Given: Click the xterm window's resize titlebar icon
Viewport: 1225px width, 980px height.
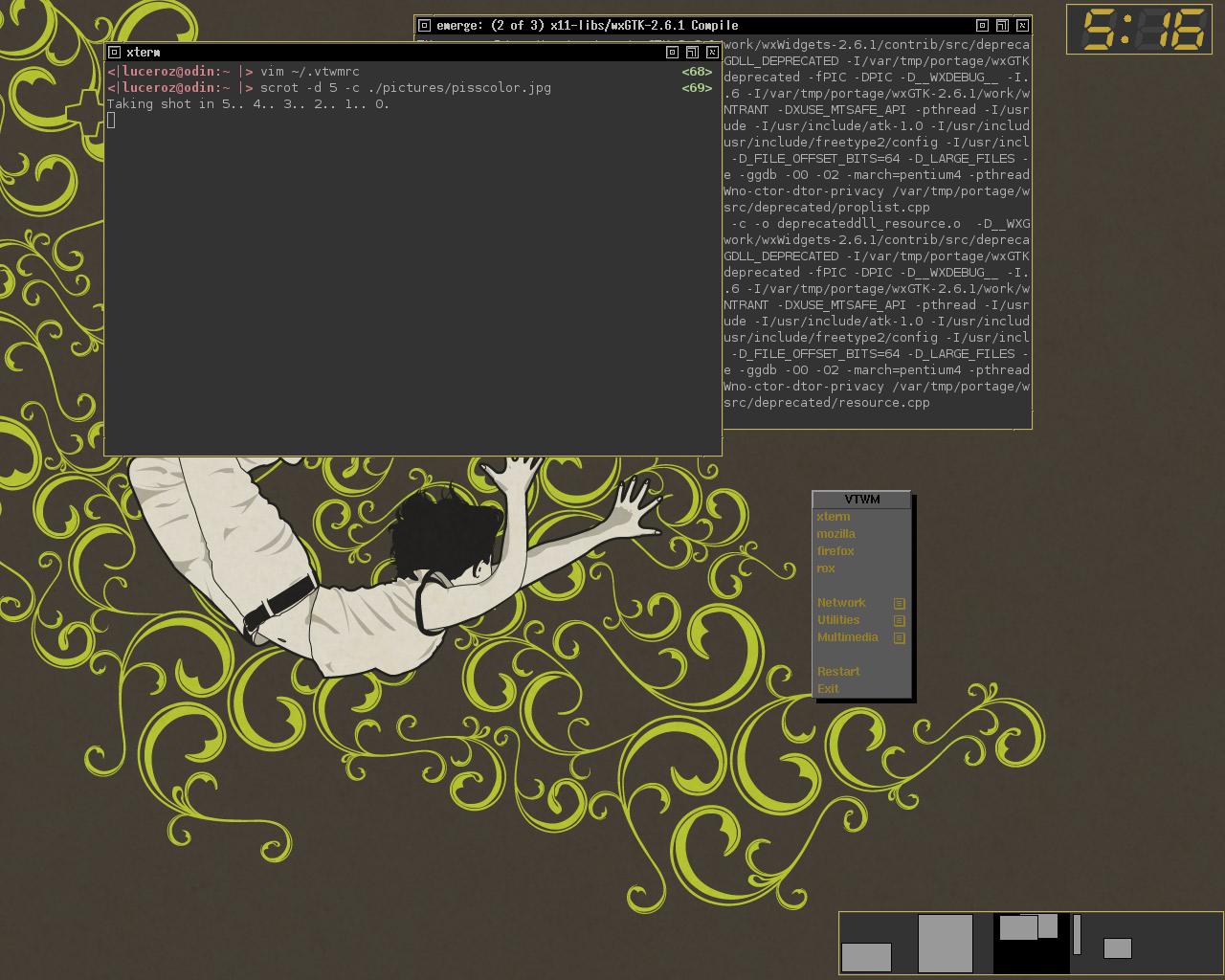Looking at the screenshot, I should click(692, 53).
